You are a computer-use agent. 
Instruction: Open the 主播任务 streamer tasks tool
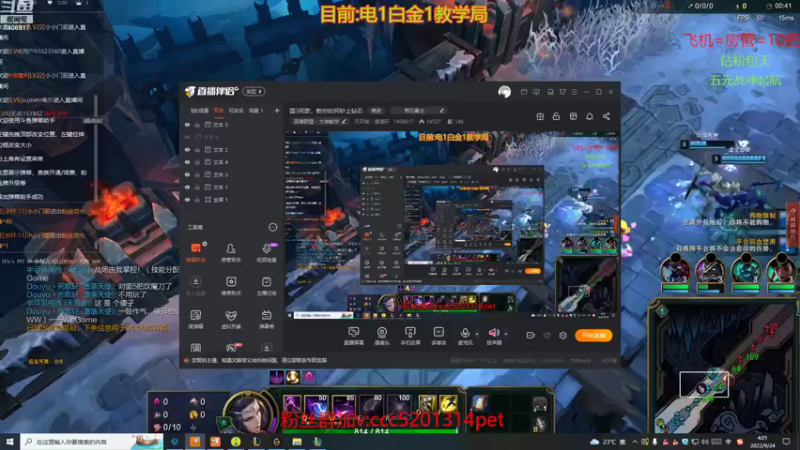[x=266, y=286]
